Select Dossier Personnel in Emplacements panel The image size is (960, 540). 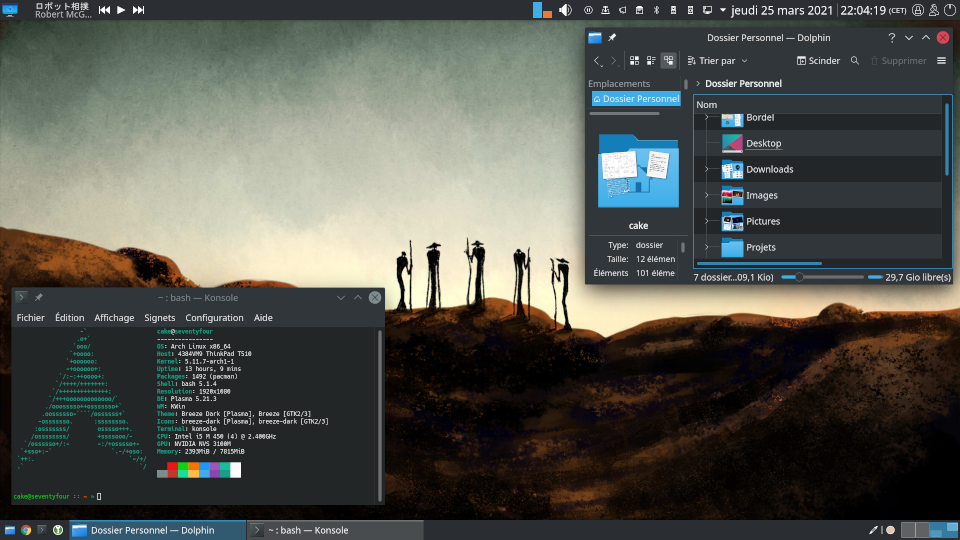[x=636, y=99]
